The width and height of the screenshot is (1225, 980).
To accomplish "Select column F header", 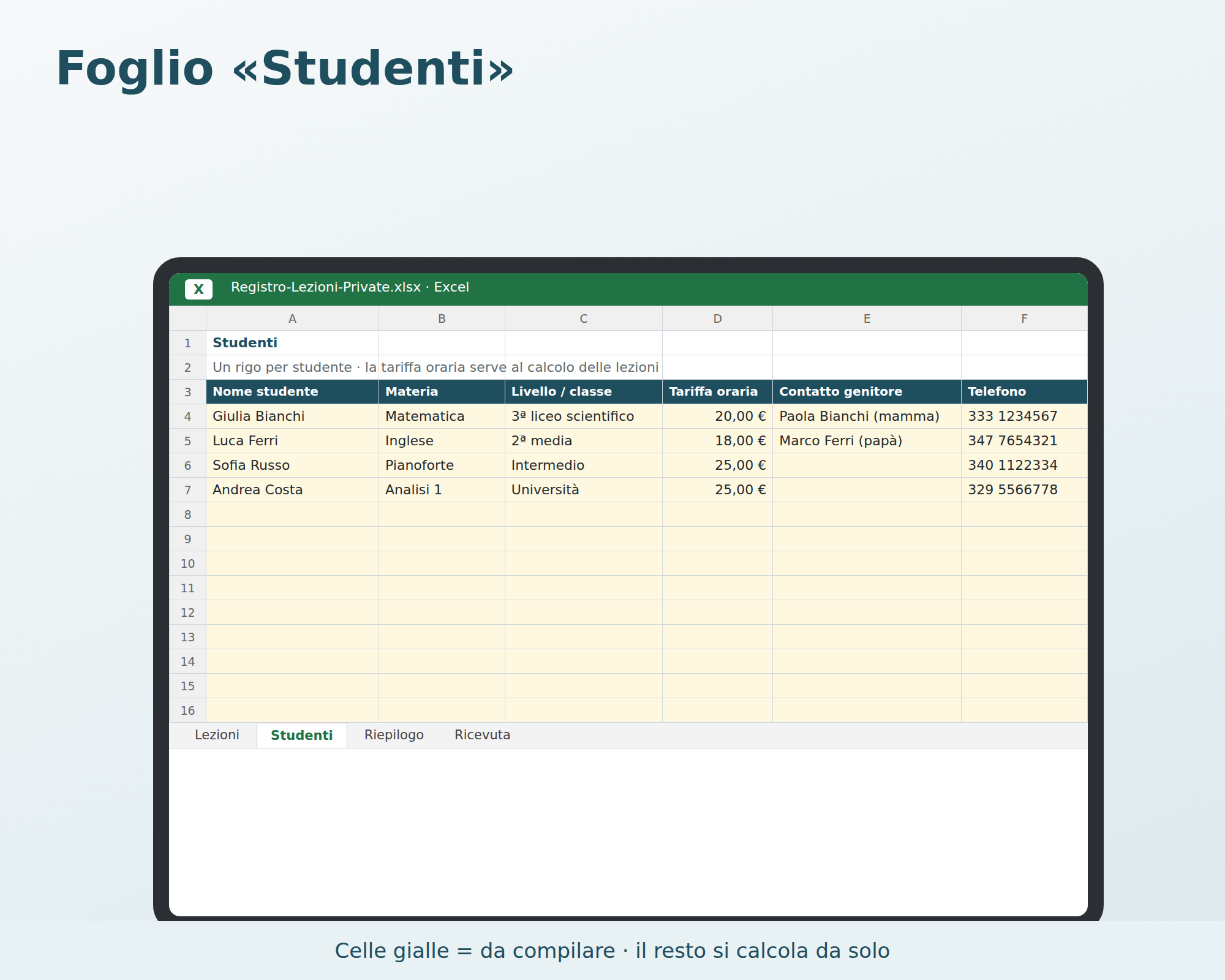I will click(x=1024, y=318).
